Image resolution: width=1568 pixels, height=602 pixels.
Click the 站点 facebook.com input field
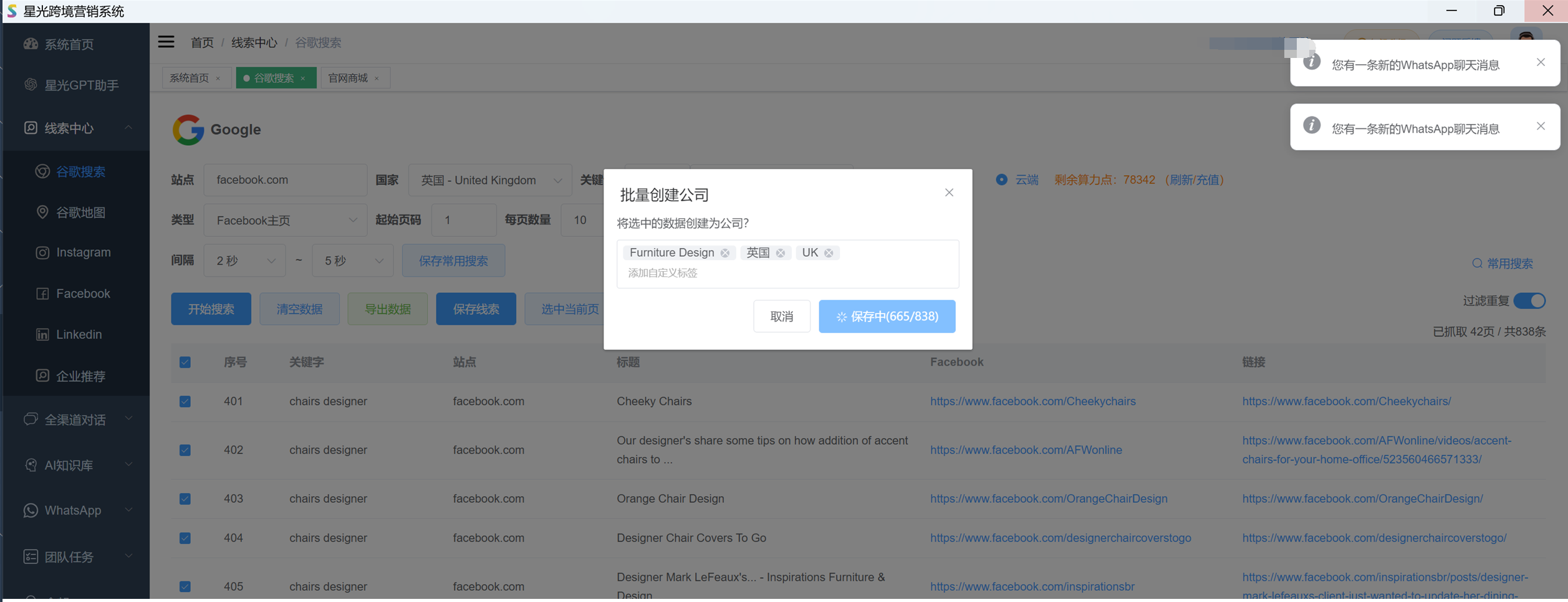tap(286, 180)
